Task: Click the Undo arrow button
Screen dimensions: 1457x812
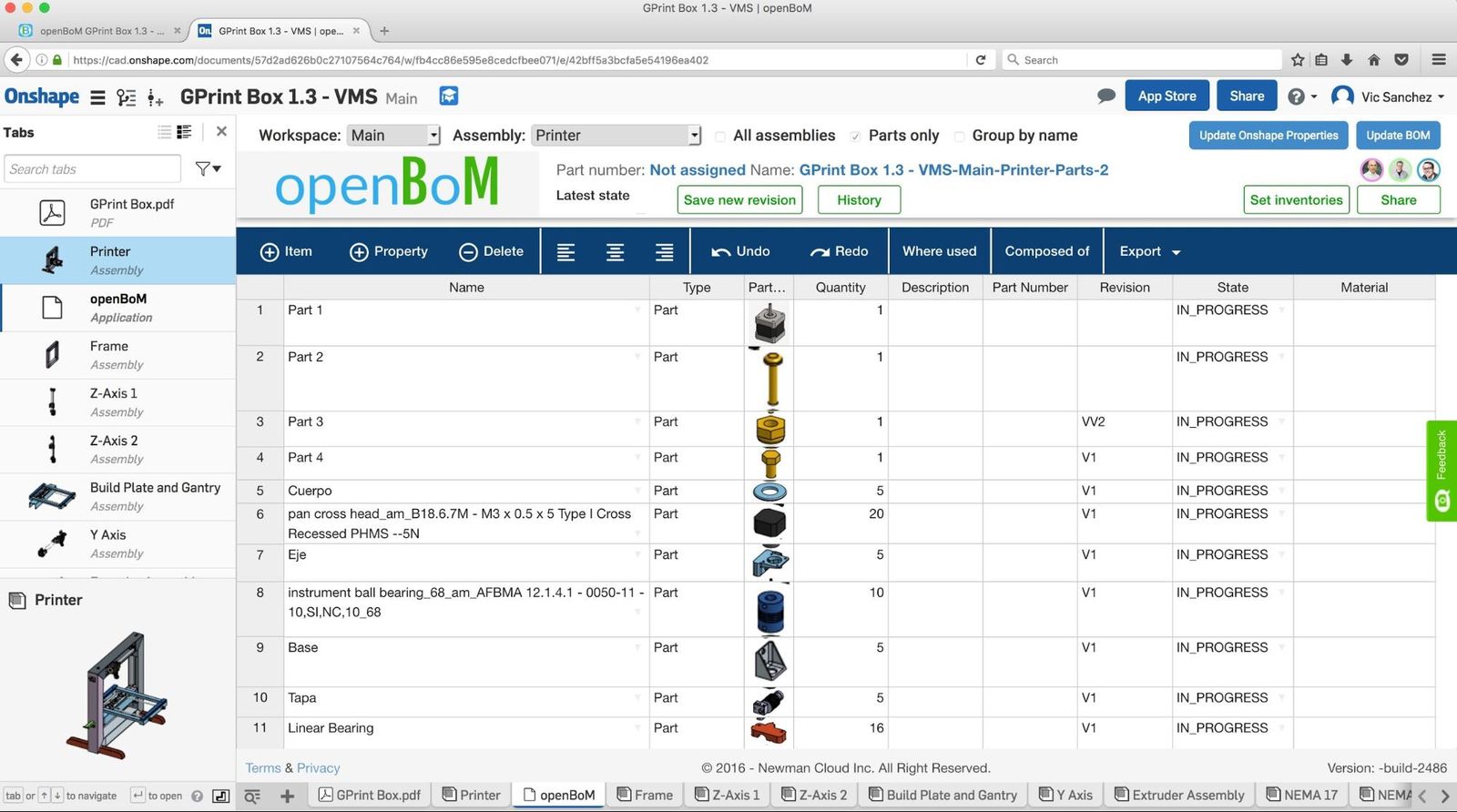Action: 739,252
